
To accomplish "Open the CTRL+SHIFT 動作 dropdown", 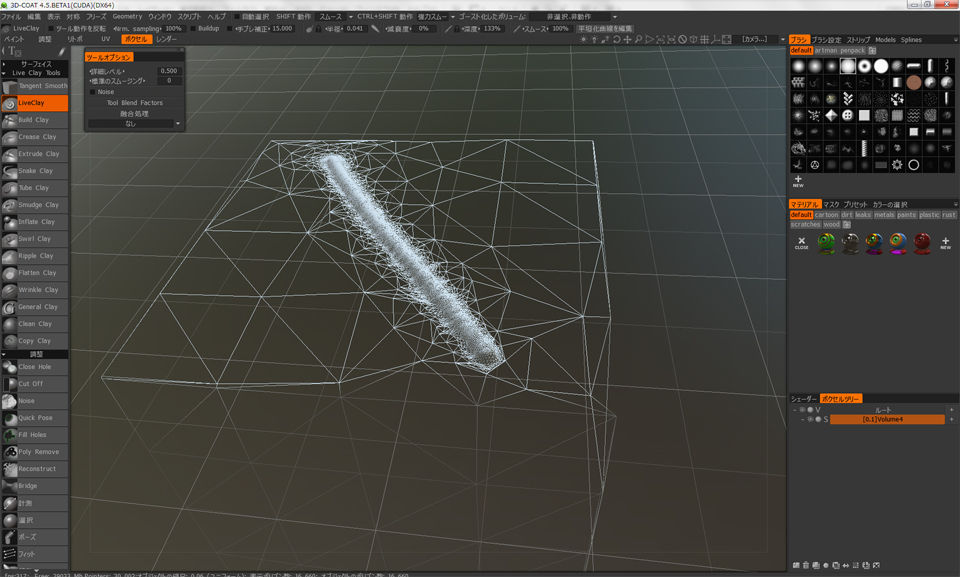I will point(437,17).
